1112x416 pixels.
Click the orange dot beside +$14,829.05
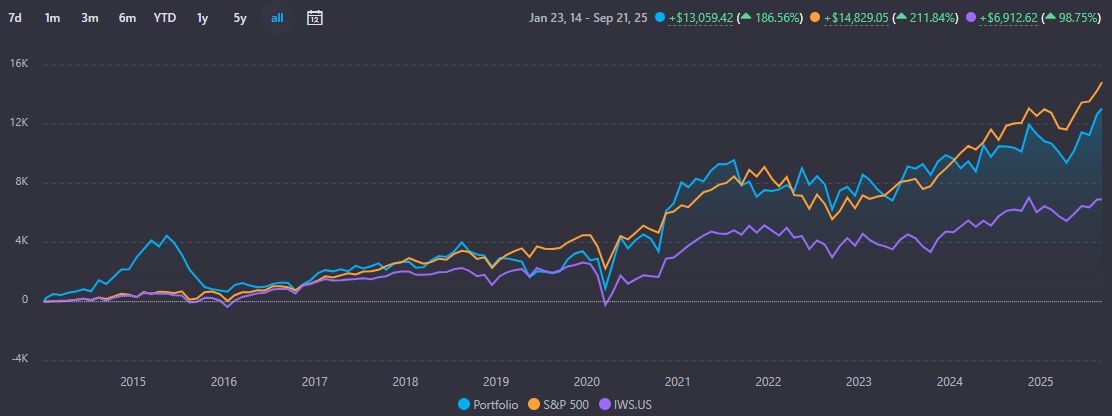[x=816, y=18]
